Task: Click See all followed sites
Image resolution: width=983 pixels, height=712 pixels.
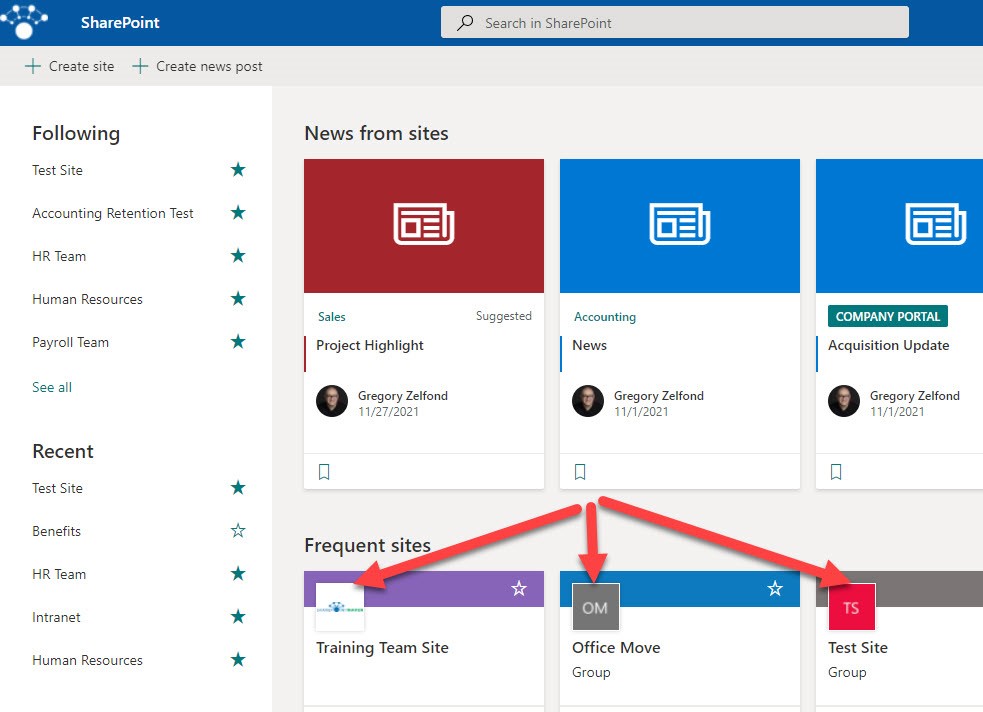Action: click(x=52, y=387)
